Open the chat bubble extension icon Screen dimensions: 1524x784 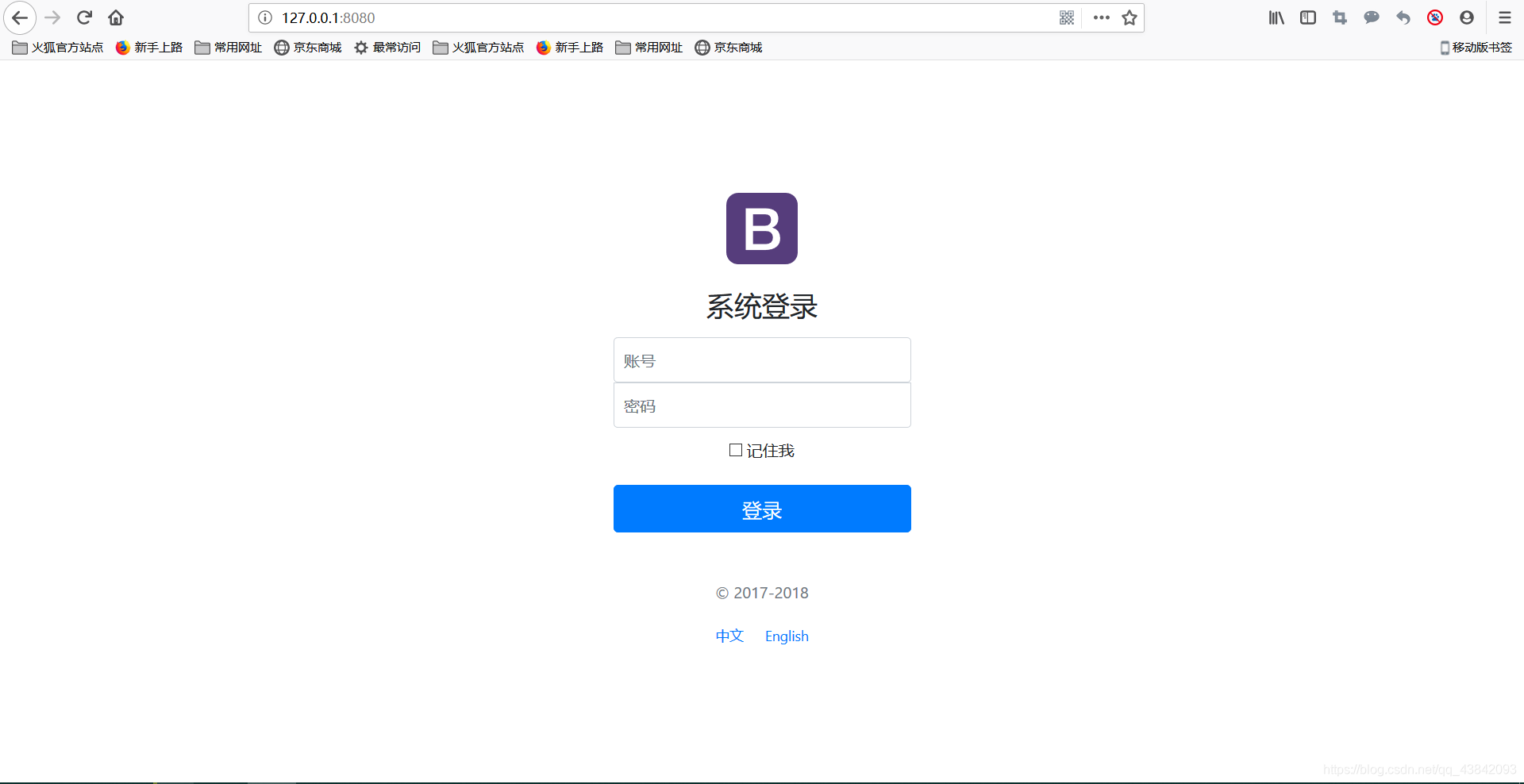coord(1372,17)
